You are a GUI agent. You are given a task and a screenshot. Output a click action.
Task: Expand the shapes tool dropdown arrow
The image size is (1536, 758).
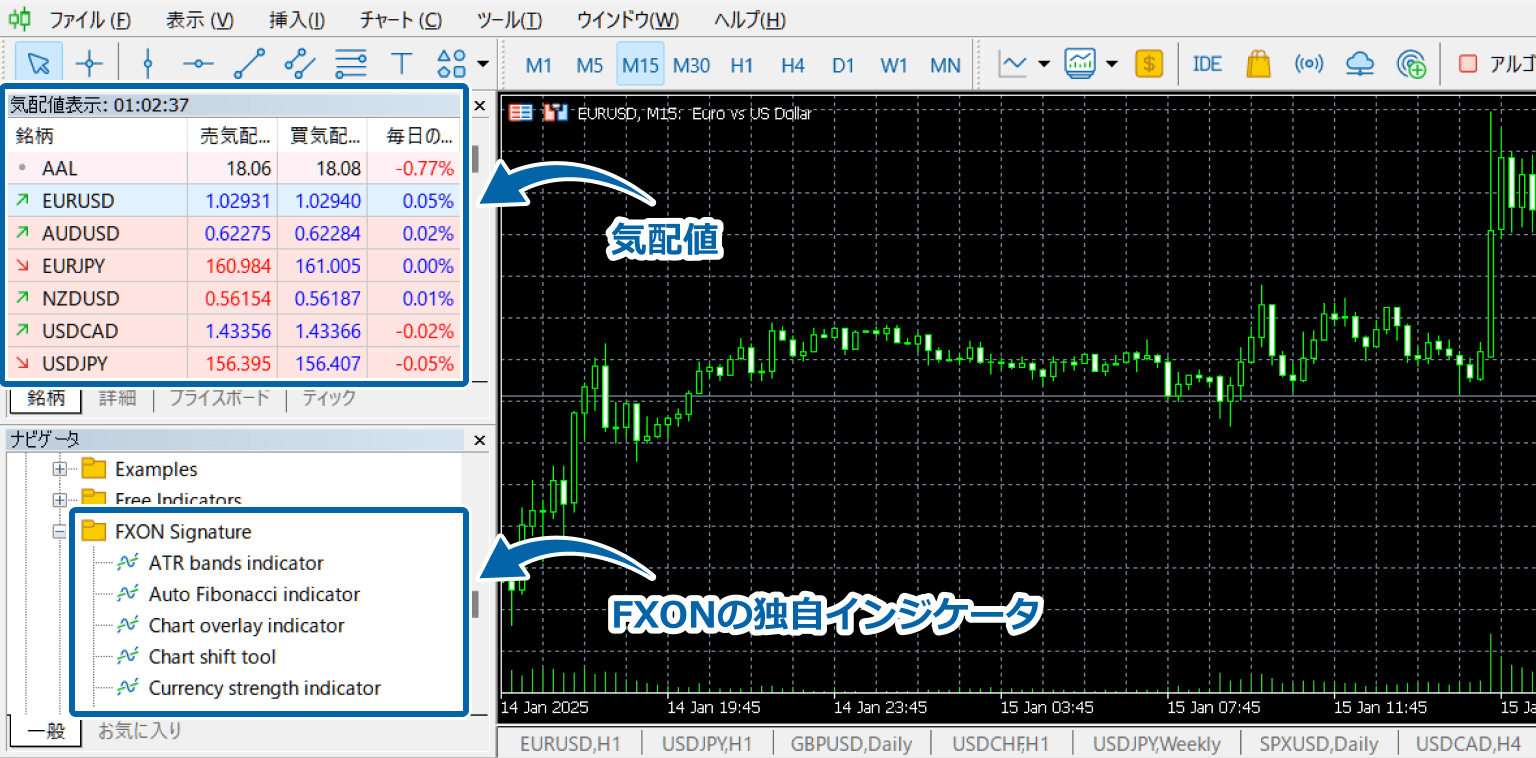pyautogui.click(x=483, y=64)
